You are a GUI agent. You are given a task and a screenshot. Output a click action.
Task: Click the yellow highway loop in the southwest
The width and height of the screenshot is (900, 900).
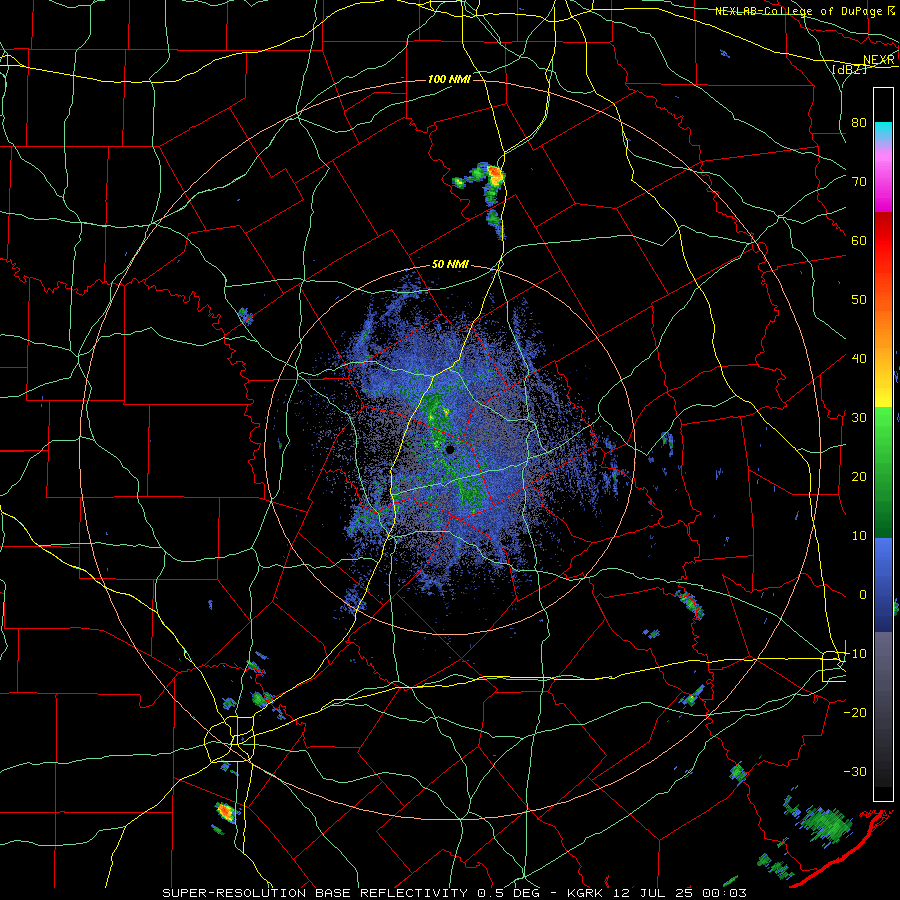click(230, 739)
